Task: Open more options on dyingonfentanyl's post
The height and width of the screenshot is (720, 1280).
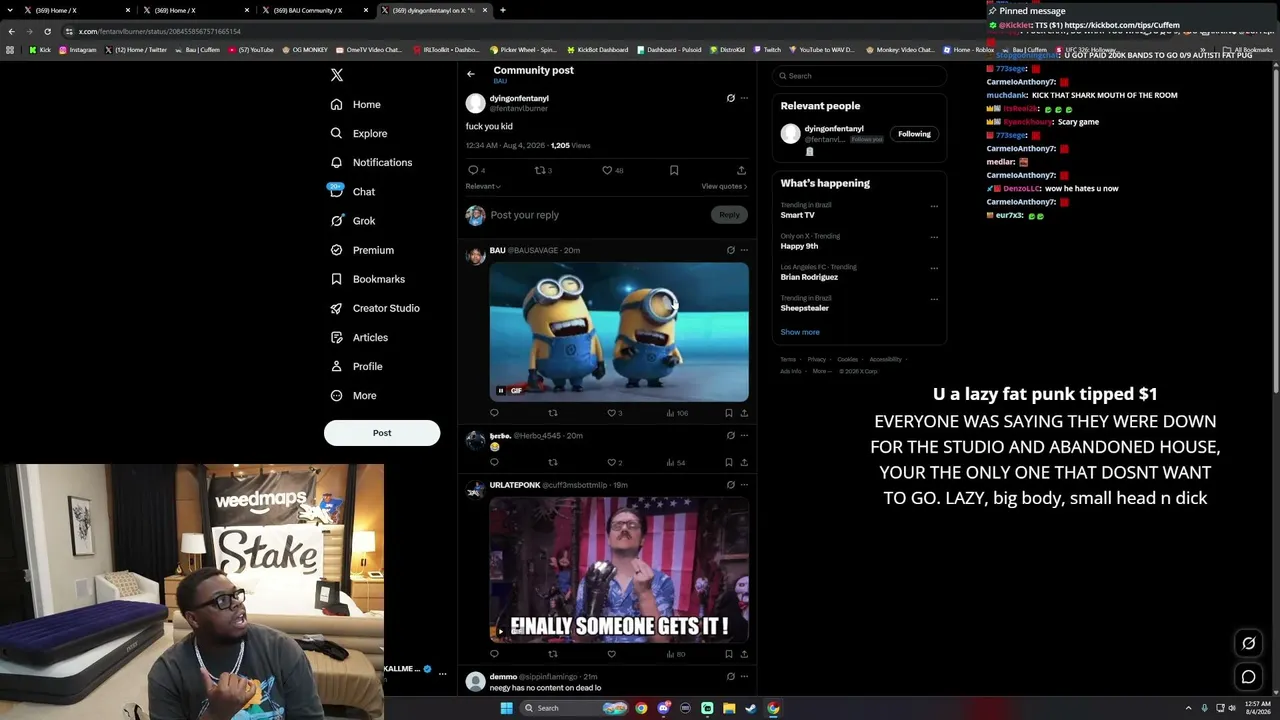Action: (744, 98)
